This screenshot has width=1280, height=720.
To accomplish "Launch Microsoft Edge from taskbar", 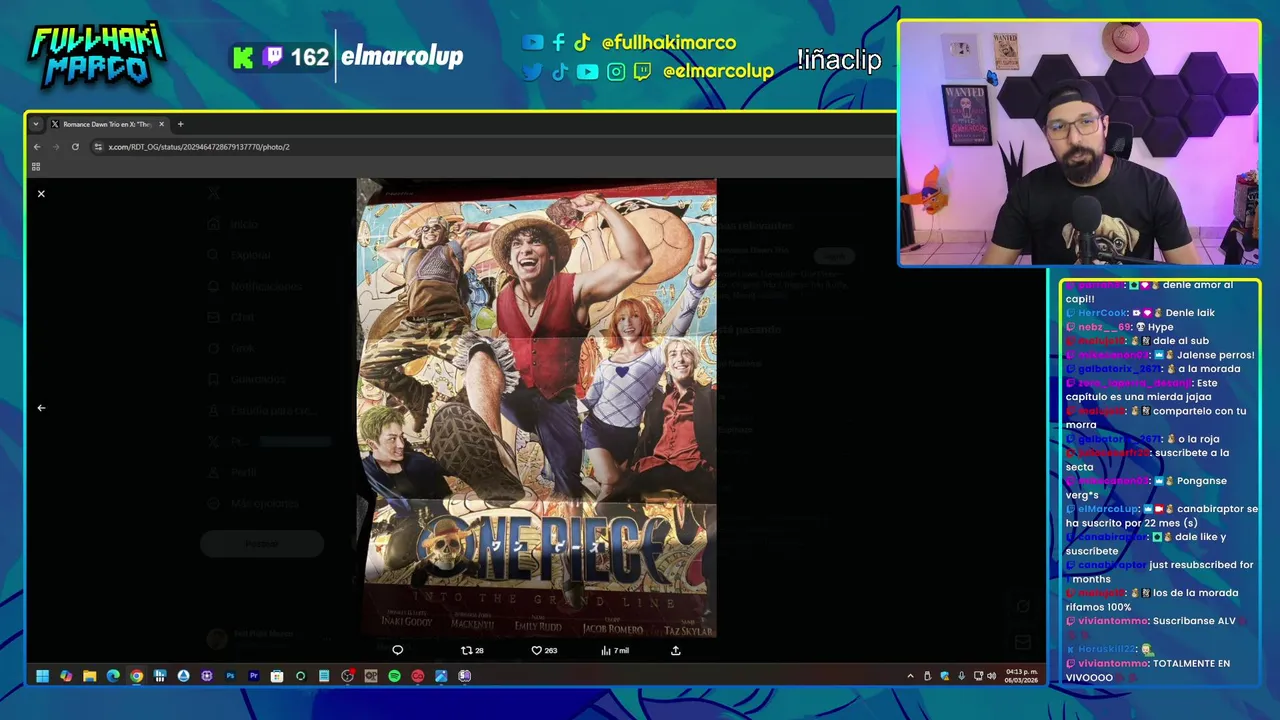I will (113, 676).
